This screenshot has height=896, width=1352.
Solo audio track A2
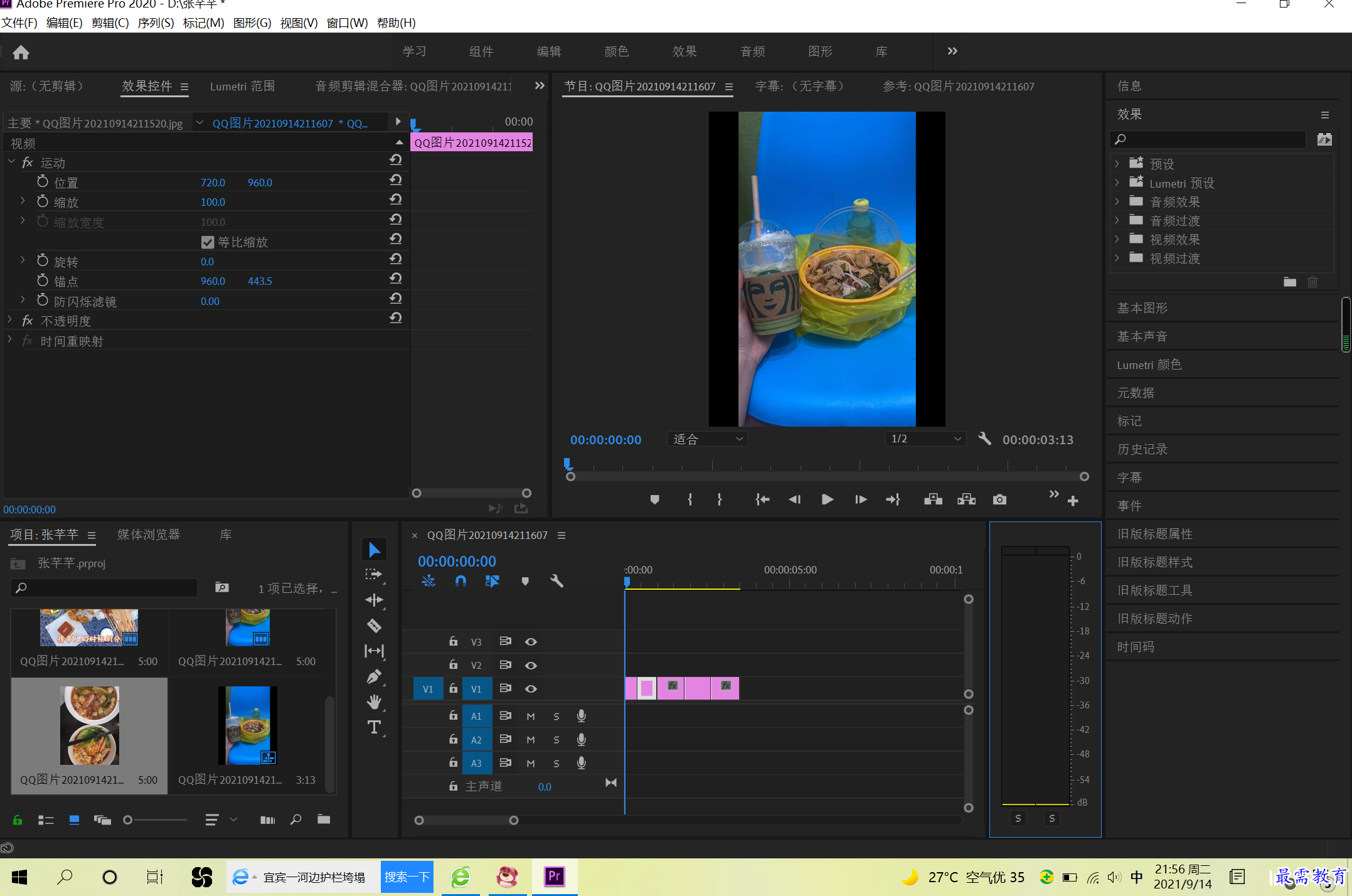pos(556,740)
